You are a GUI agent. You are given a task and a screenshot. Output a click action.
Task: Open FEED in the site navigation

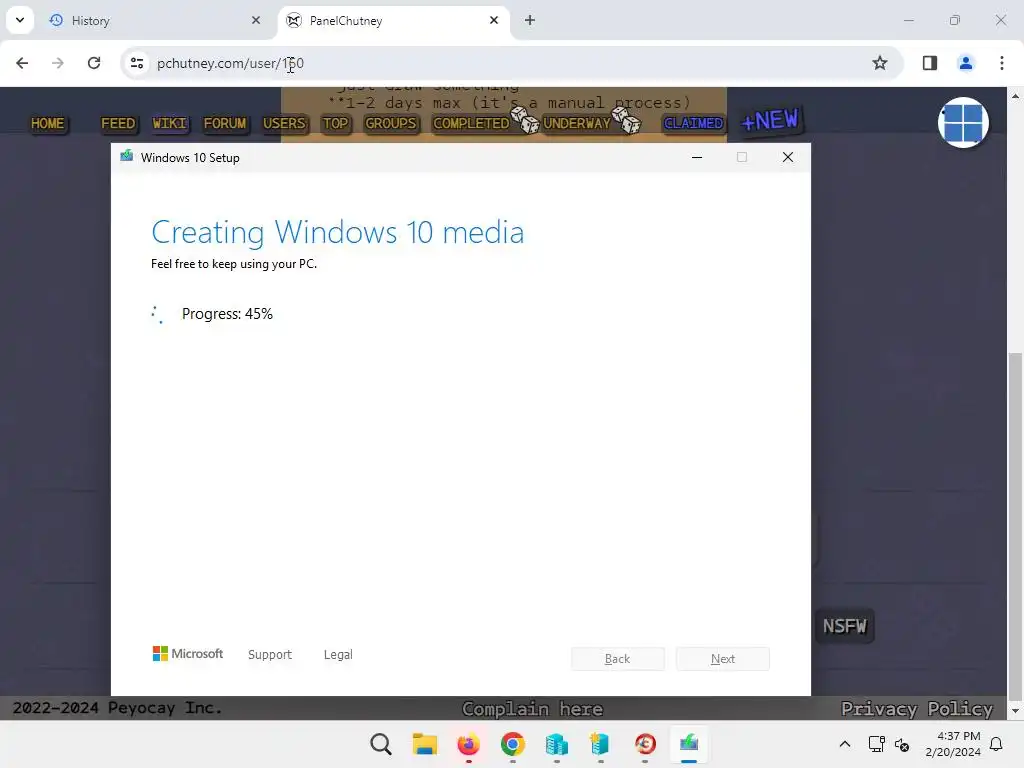[x=118, y=123]
